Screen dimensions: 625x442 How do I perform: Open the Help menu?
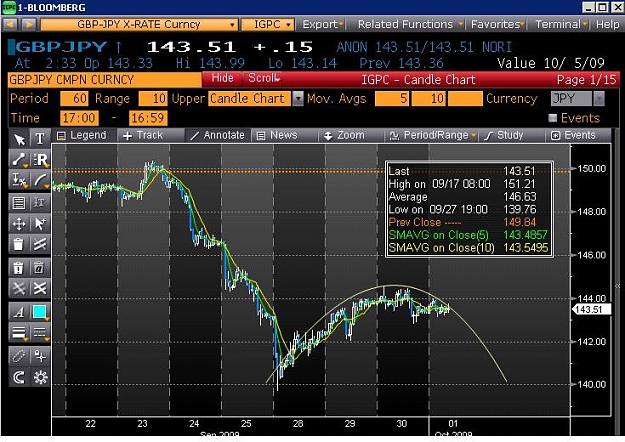607,24
